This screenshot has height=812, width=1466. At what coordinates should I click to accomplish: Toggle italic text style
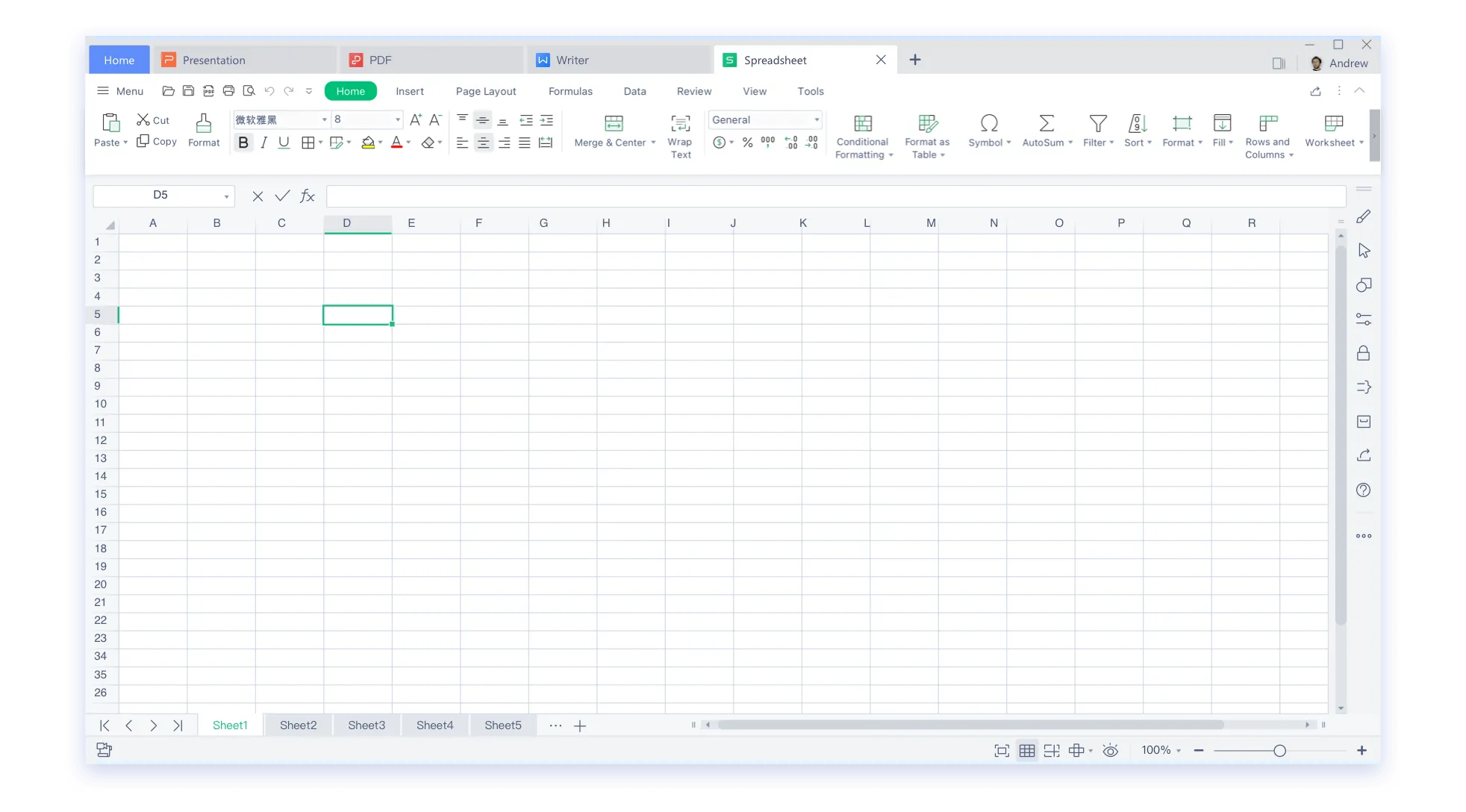tap(263, 143)
